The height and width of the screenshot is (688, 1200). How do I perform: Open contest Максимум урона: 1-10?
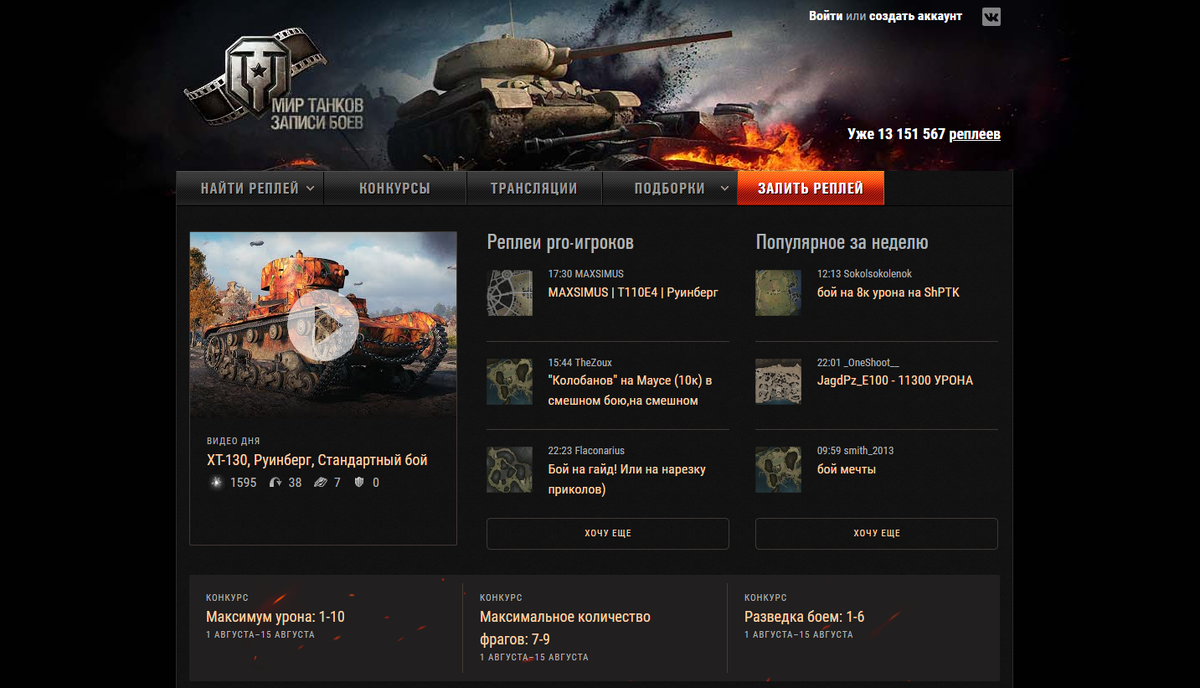pos(275,617)
